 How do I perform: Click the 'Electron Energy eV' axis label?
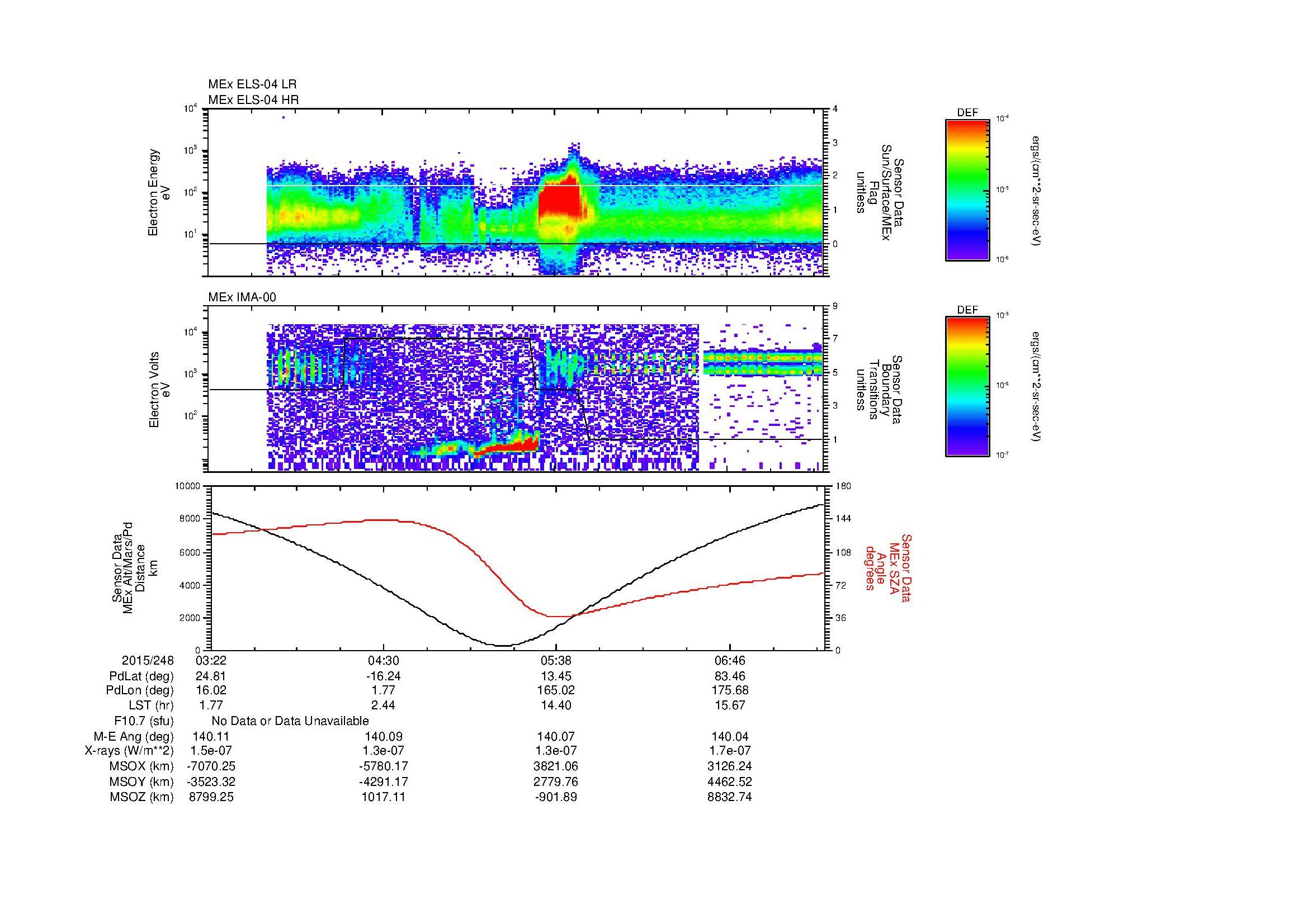coord(159,193)
